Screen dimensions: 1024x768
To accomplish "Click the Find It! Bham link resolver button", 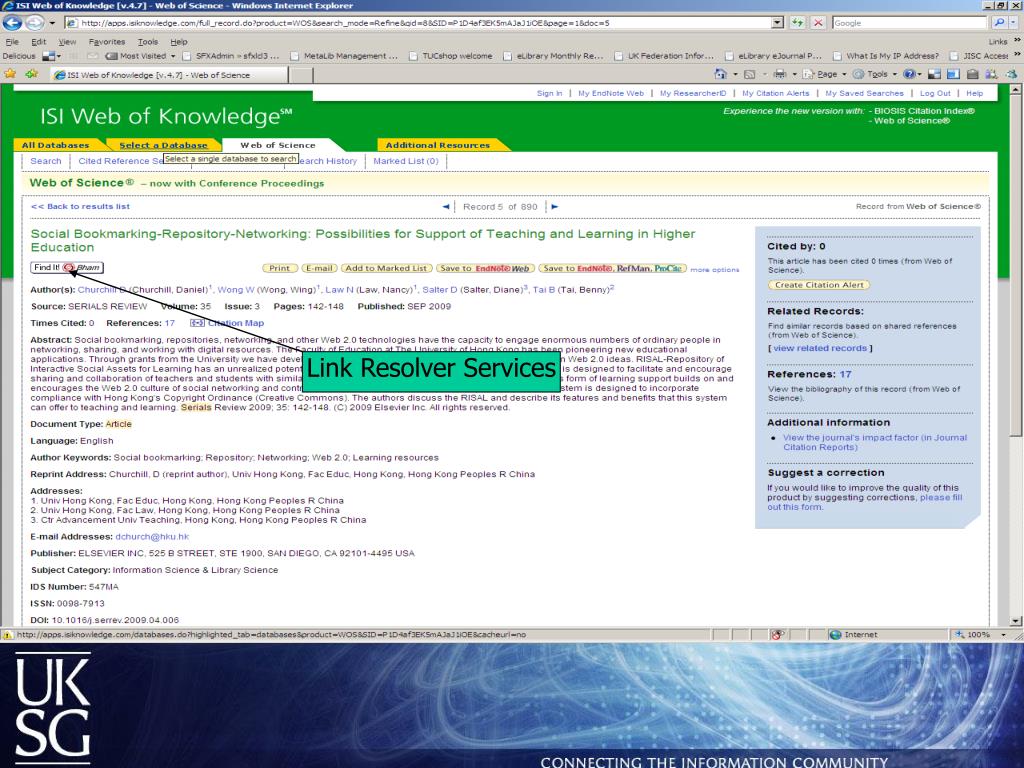I will point(67,268).
